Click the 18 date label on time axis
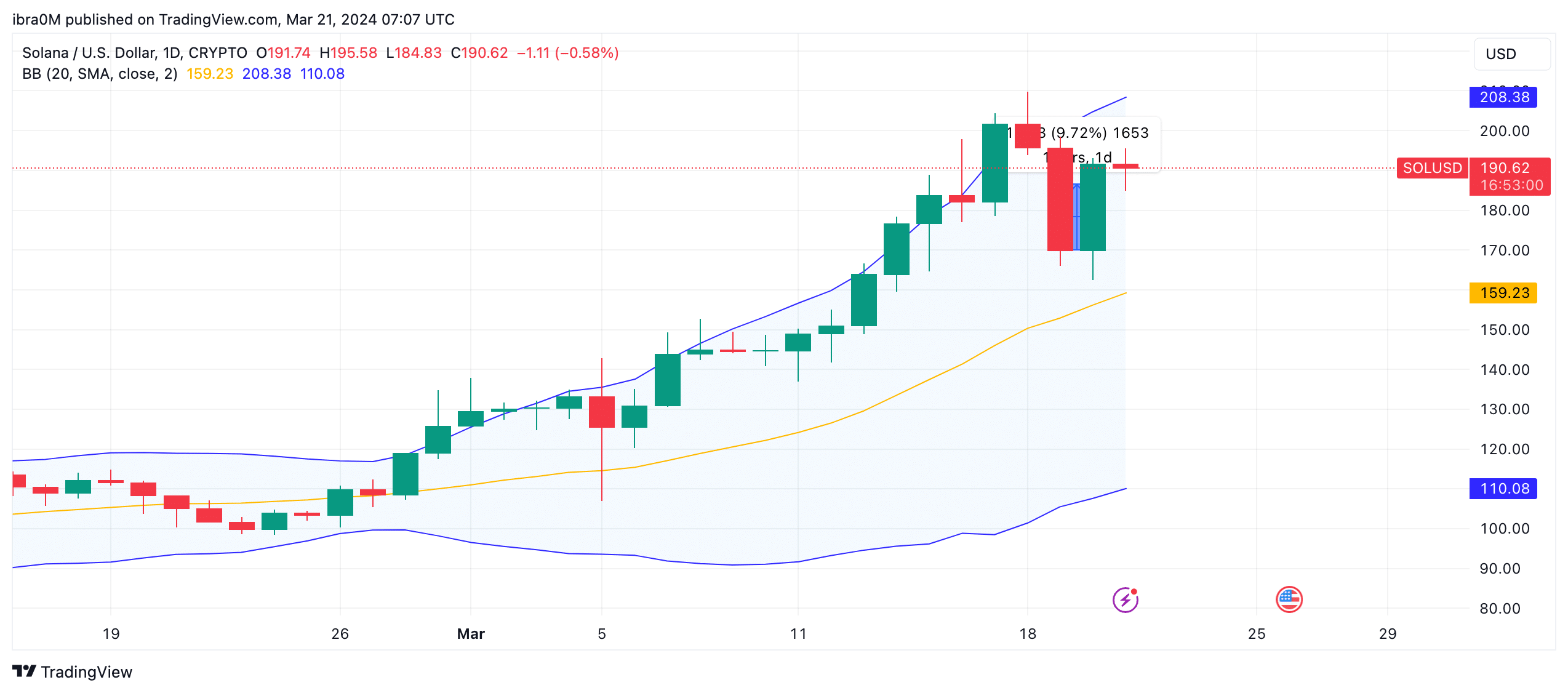Image resolution: width=1568 pixels, height=693 pixels. [x=1028, y=634]
